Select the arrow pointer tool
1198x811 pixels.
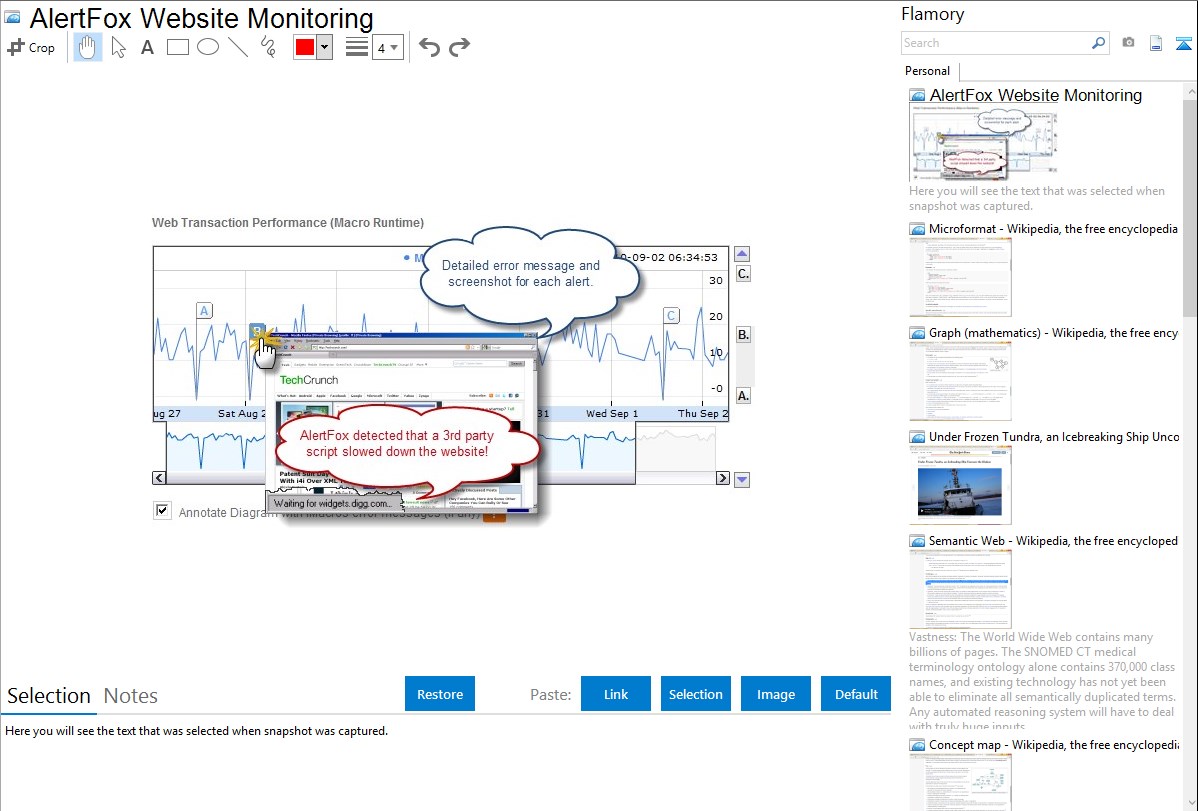(118, 47)
